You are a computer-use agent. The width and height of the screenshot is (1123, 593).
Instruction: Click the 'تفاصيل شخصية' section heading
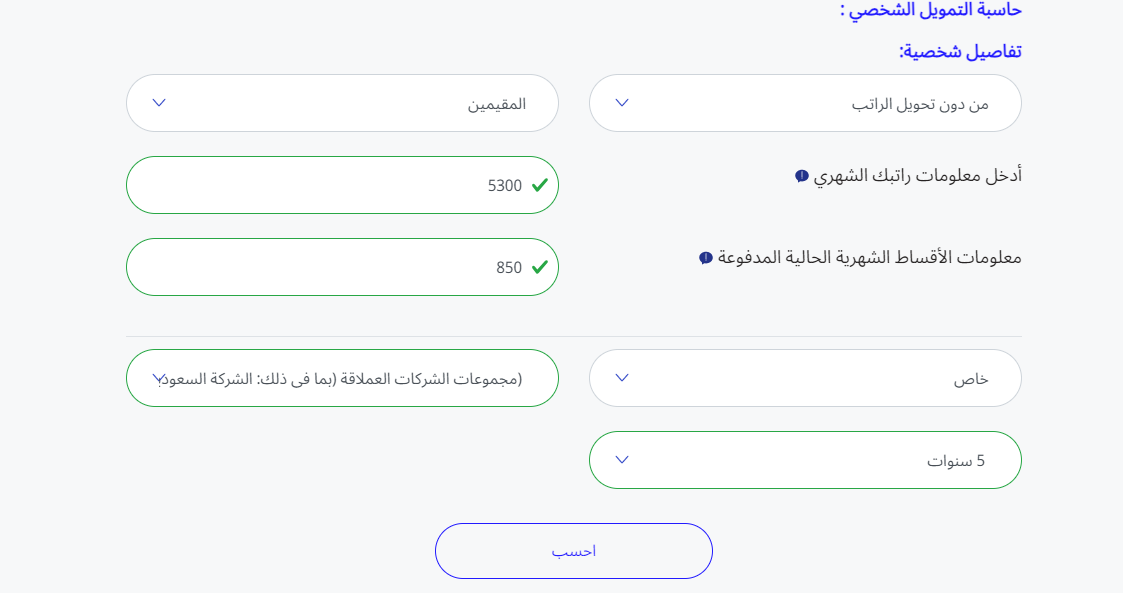960,51
